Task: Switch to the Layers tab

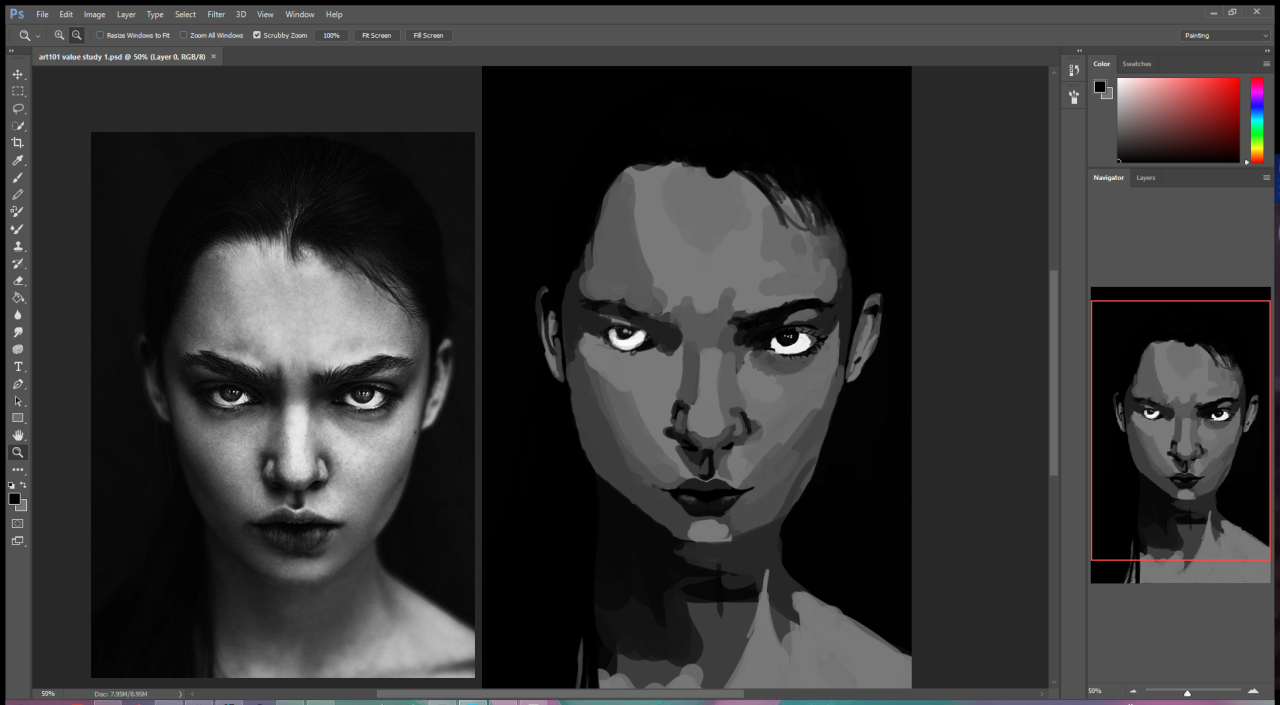Action: [1145, 178]
